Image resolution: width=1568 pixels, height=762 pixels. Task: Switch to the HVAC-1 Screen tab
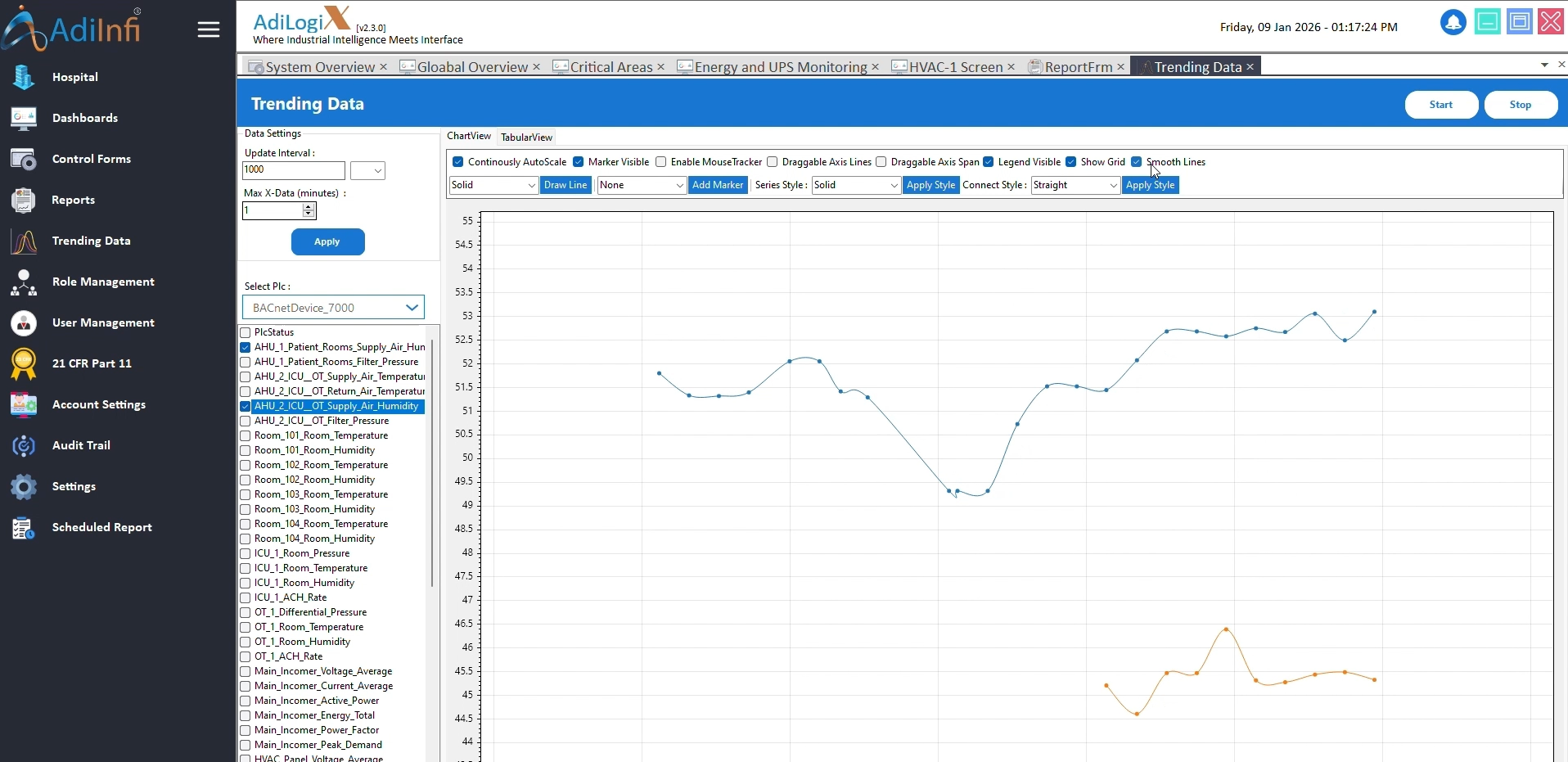pyautogui.click(x=954, y=67)
